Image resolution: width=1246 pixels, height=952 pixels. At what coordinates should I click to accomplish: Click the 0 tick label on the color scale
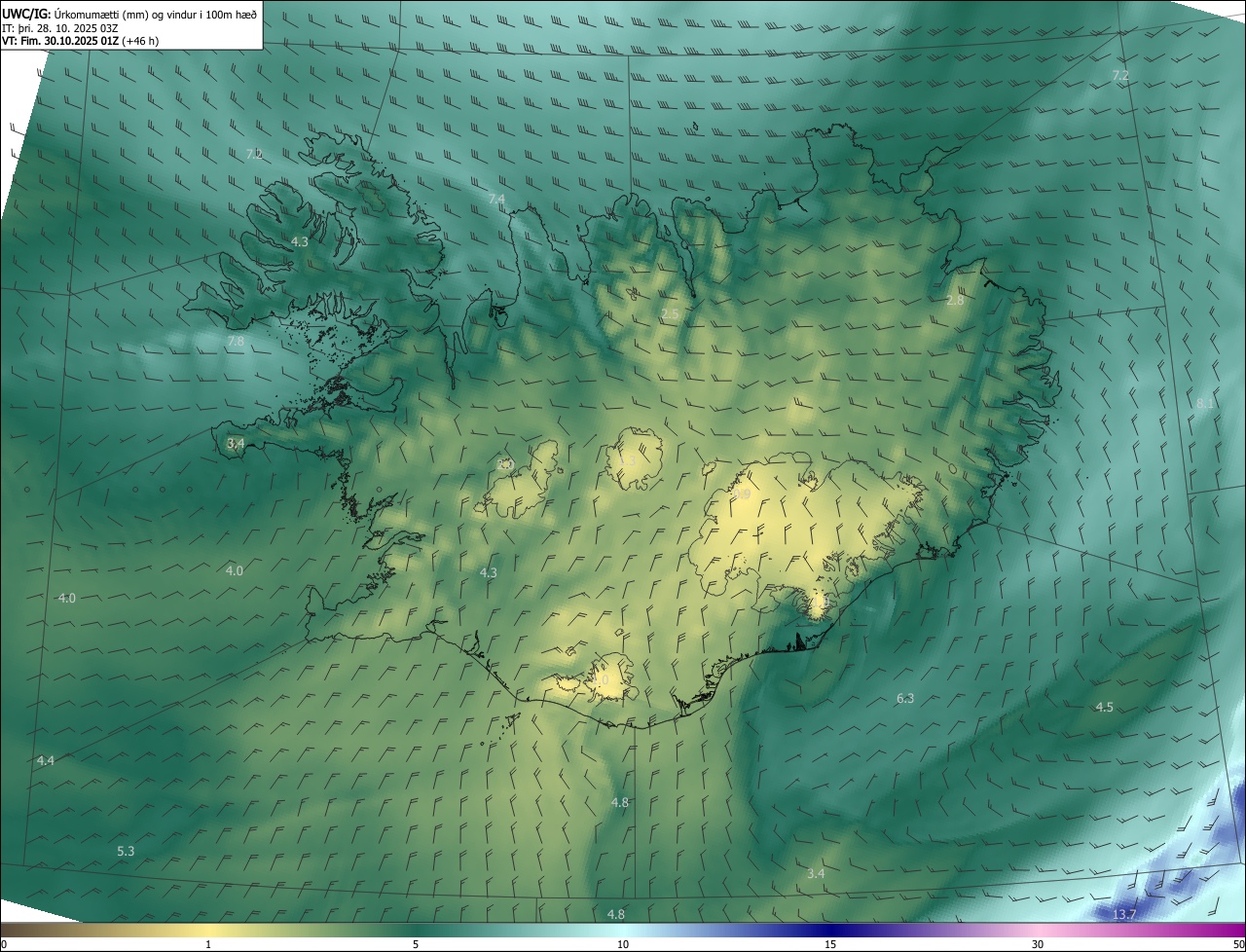[3, 945]
